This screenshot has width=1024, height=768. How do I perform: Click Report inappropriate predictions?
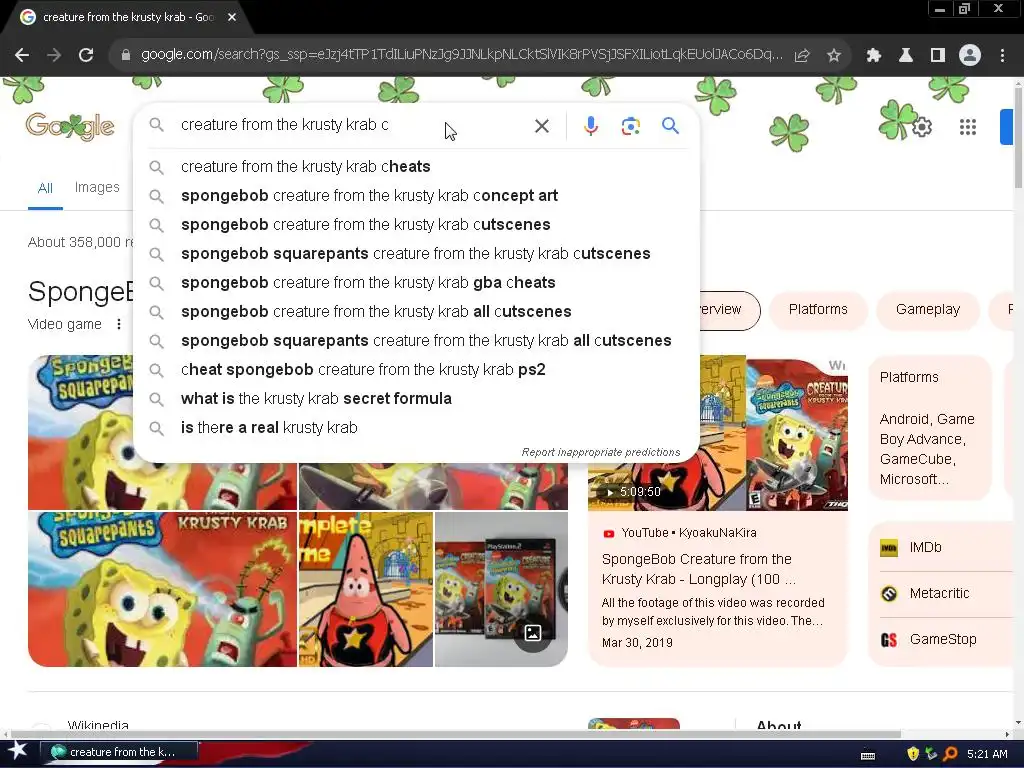pos(601,452)
